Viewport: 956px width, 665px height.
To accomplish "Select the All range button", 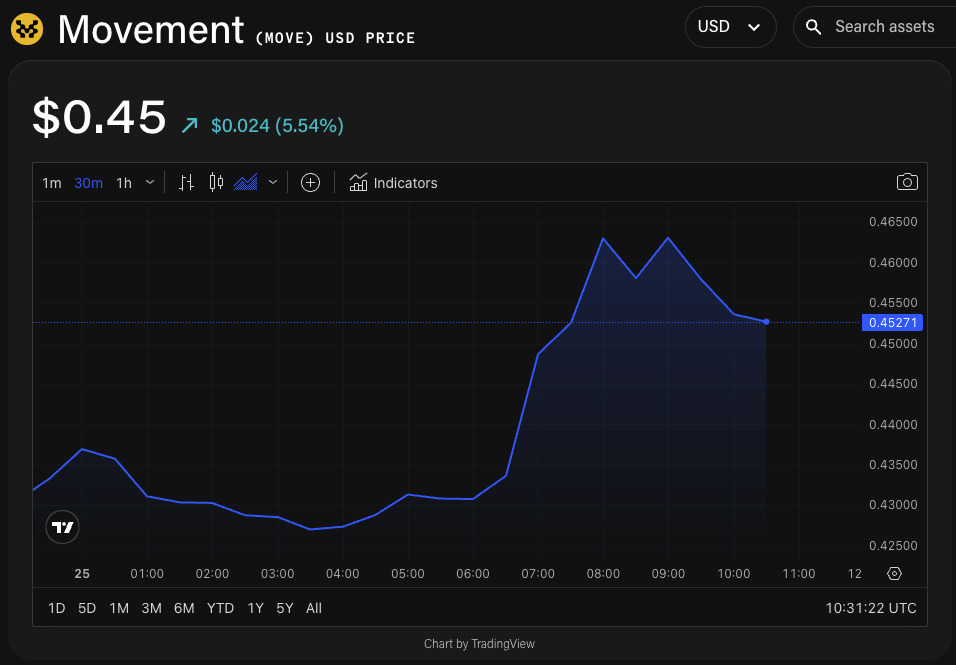I will (313, 608).
